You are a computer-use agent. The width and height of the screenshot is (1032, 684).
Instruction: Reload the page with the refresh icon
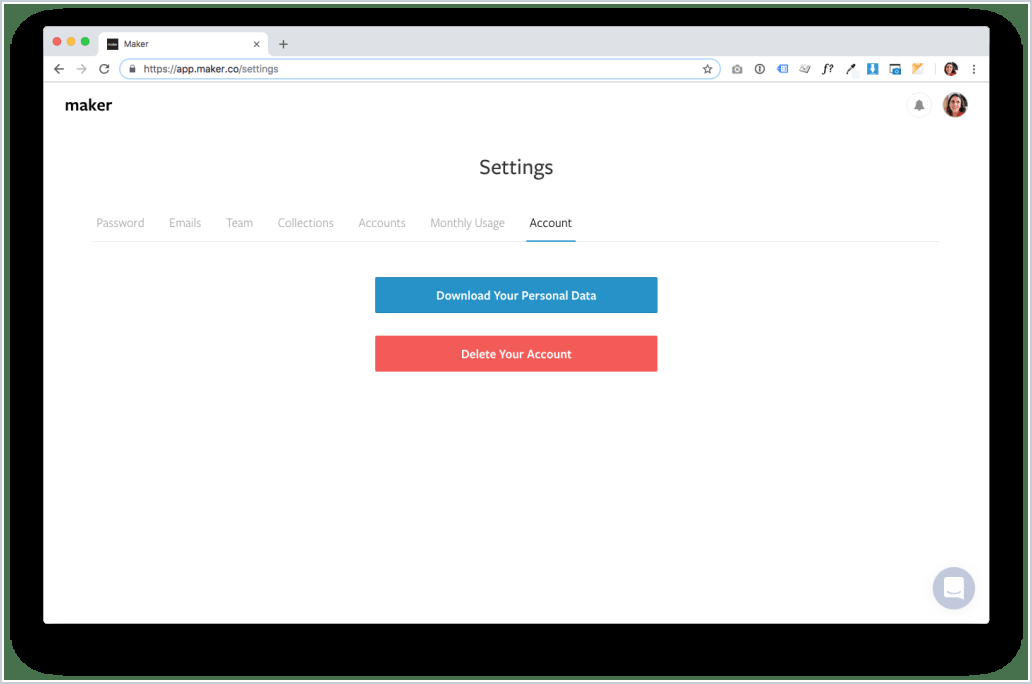click(104, 69)
